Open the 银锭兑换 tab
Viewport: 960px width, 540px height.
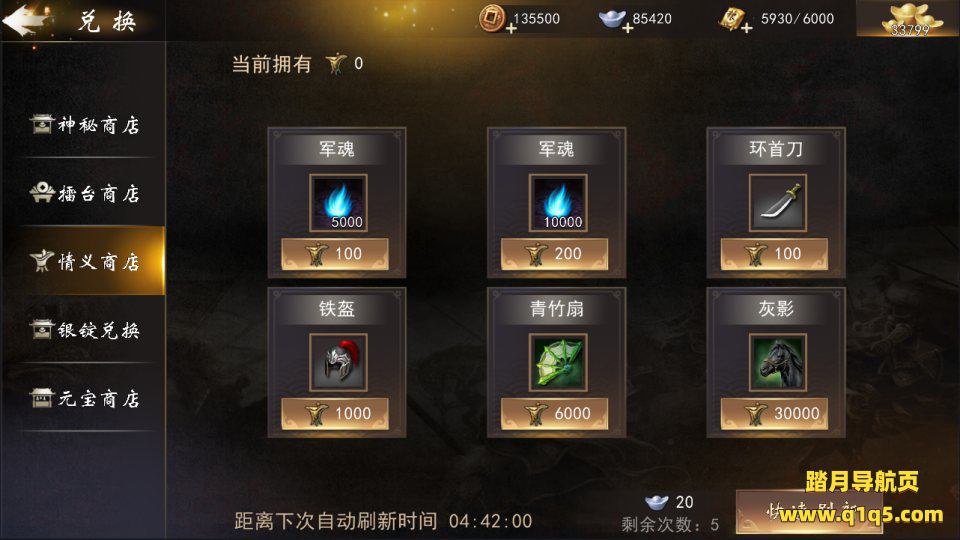coord(84,331)
